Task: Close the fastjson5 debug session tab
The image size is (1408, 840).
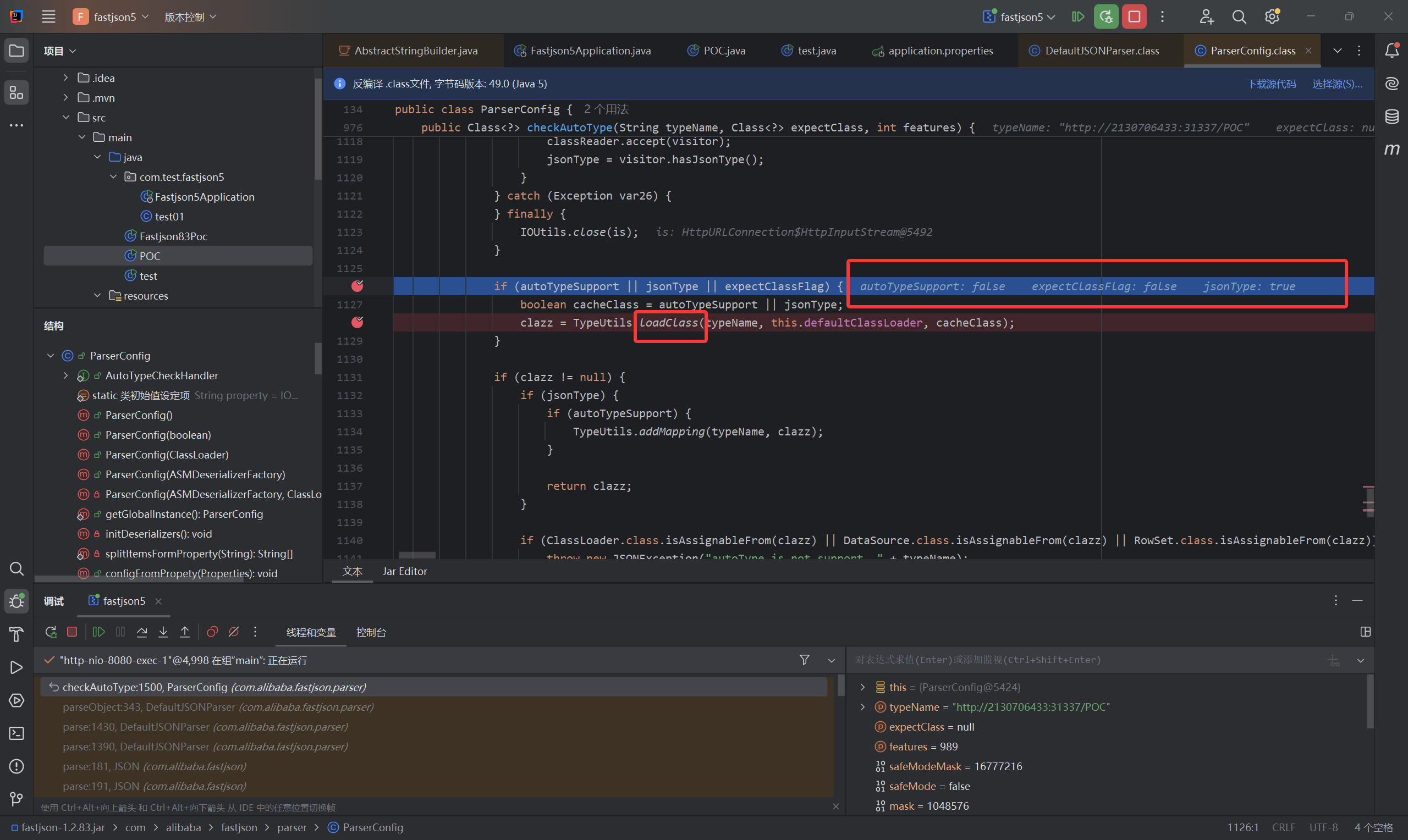Action: (158, 601)
